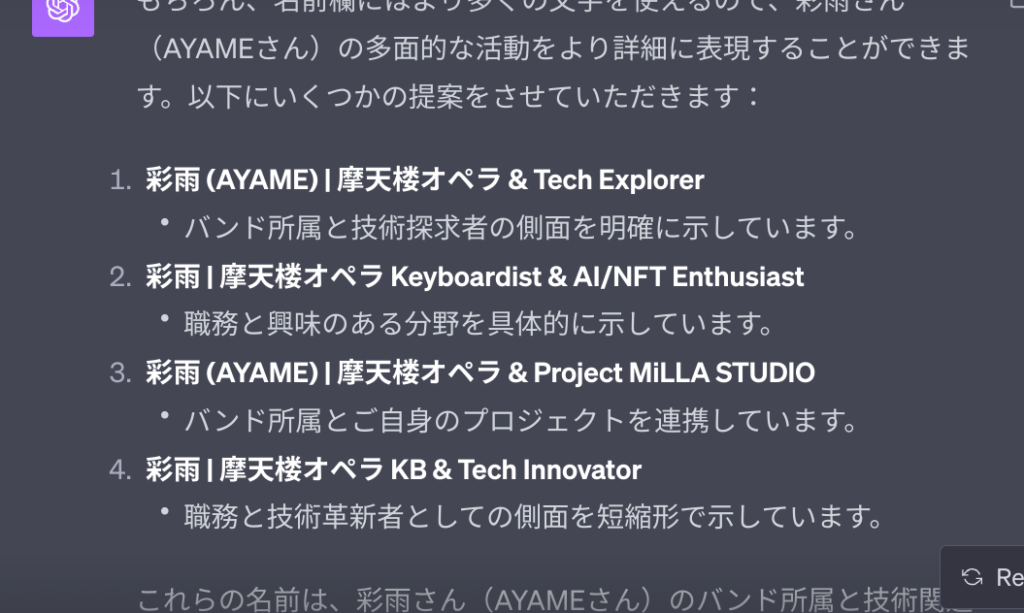Click the regenerate circular arrows icon
Viewport: 1024px width, 613px height.
click(972, 577)
